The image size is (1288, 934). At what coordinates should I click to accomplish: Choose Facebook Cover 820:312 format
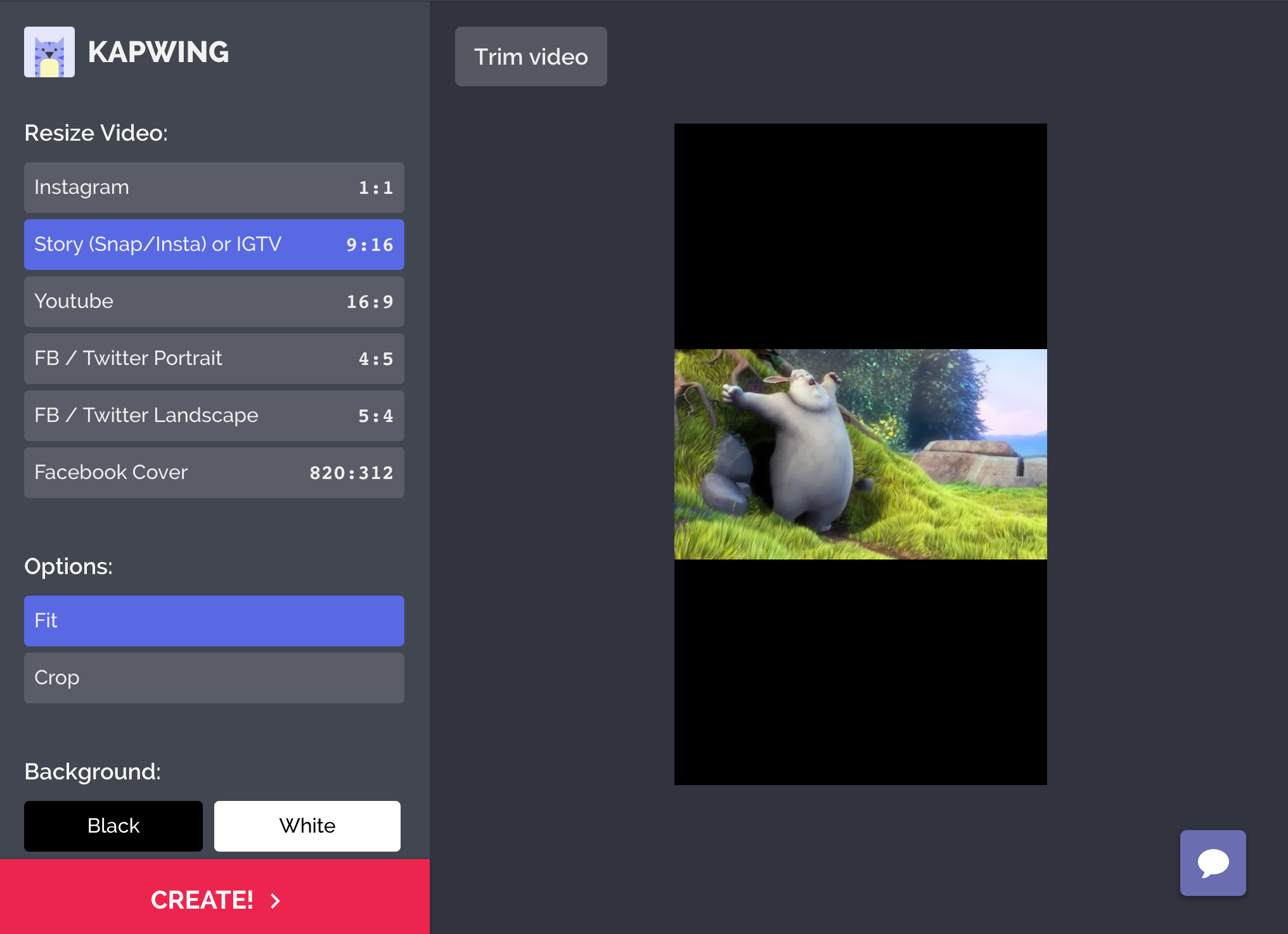coord(214,473)
